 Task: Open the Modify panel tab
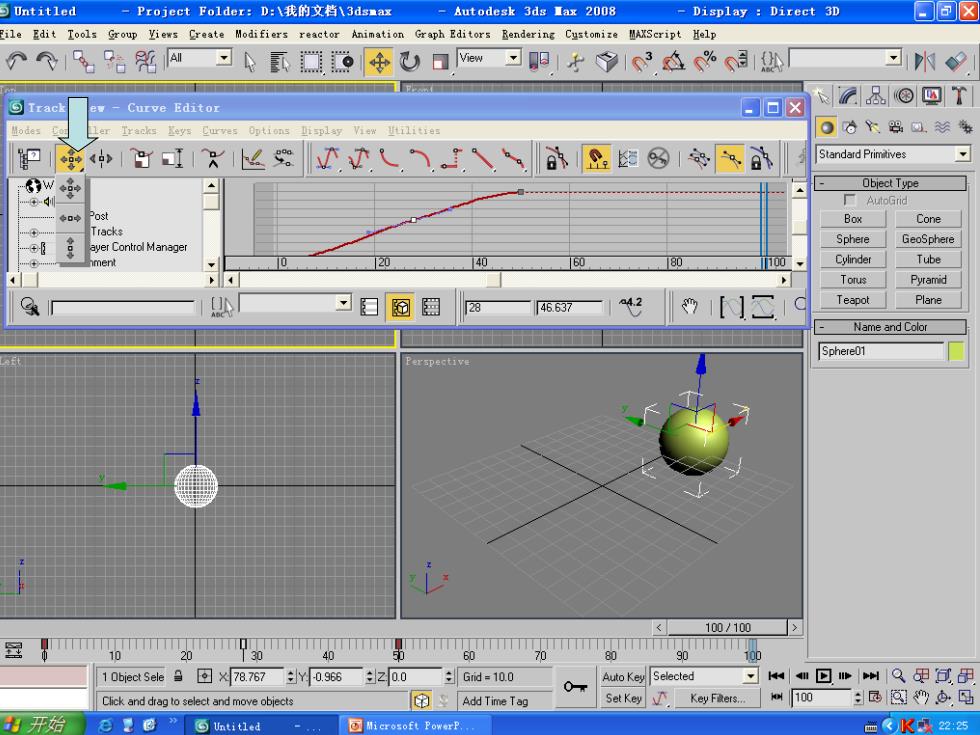pyautogui.click(x=848, y=96)
